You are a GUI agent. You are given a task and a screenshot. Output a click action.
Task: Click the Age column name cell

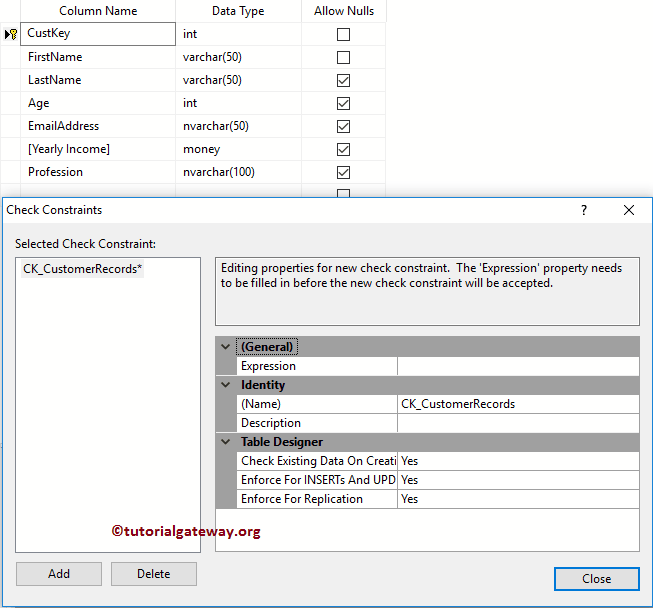click(x=98, y=103)
